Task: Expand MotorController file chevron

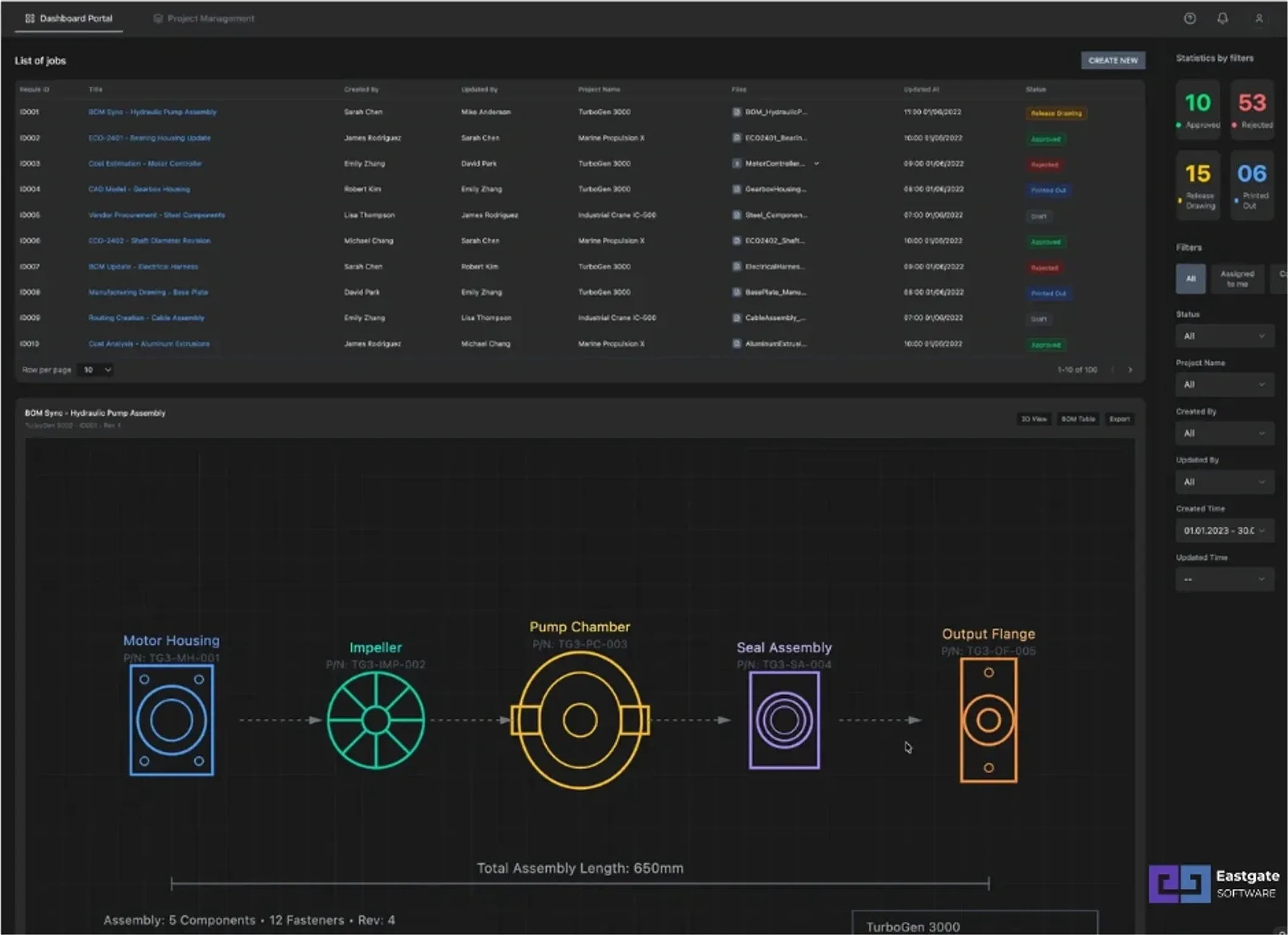Action: click(817, 163)
